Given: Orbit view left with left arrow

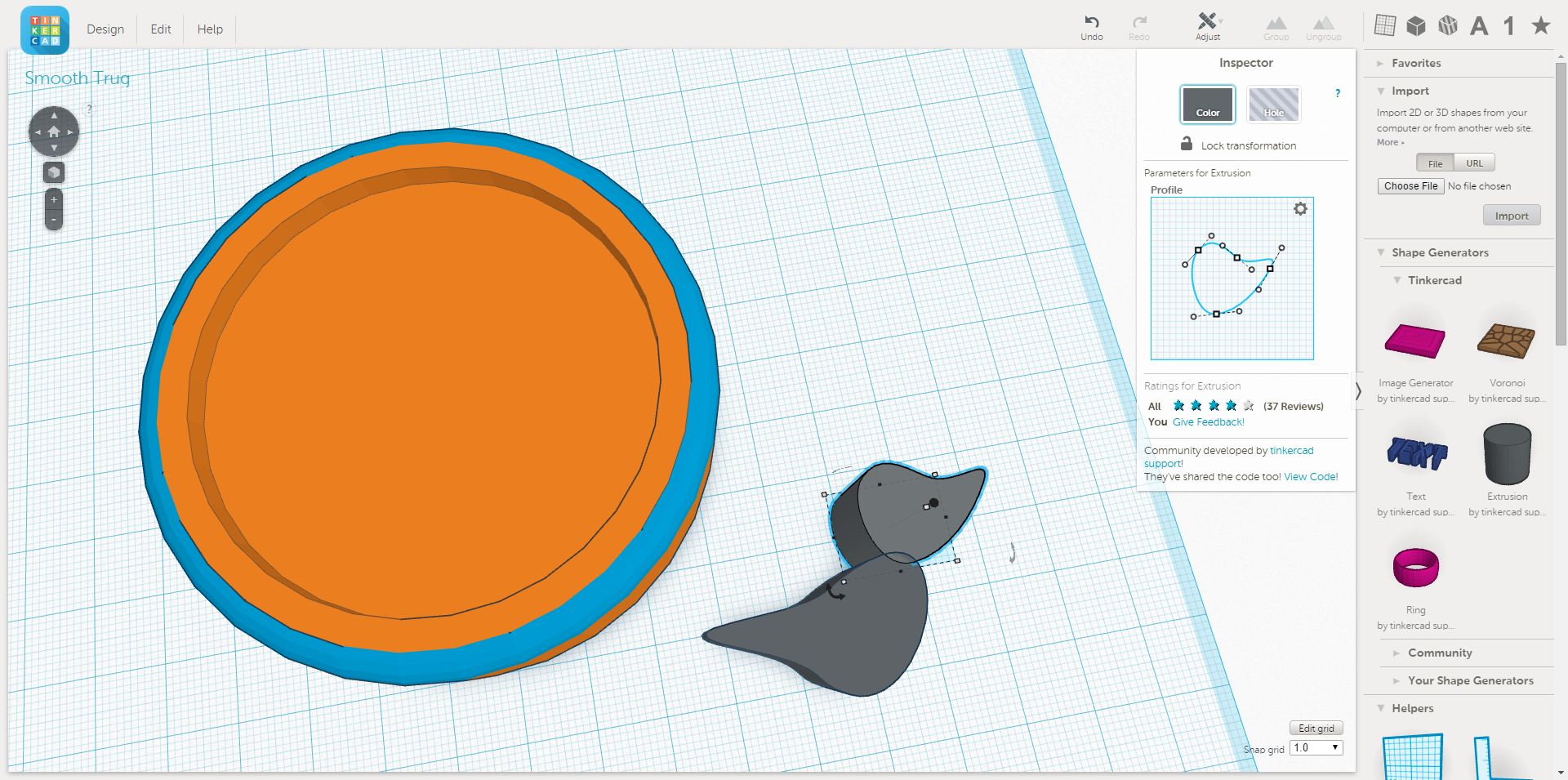Looking at the screenshot, I should pos(38,131).
